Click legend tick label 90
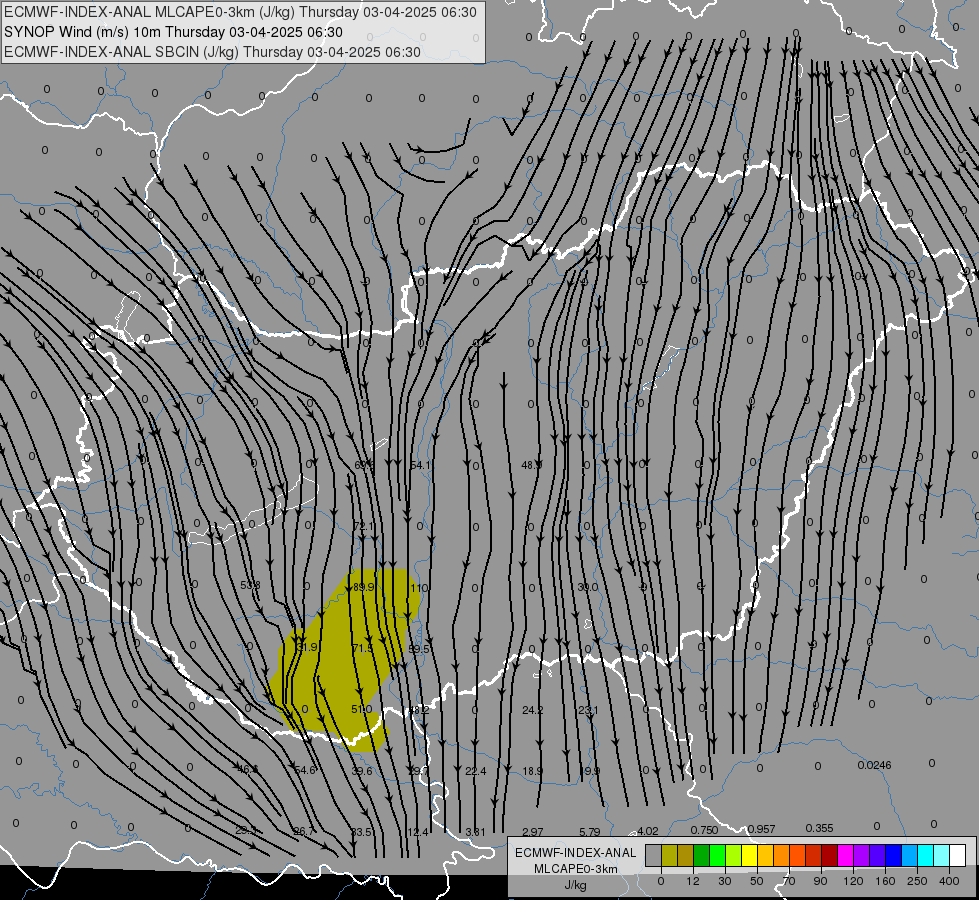The image size is (979, 900). tap(820, 881)
